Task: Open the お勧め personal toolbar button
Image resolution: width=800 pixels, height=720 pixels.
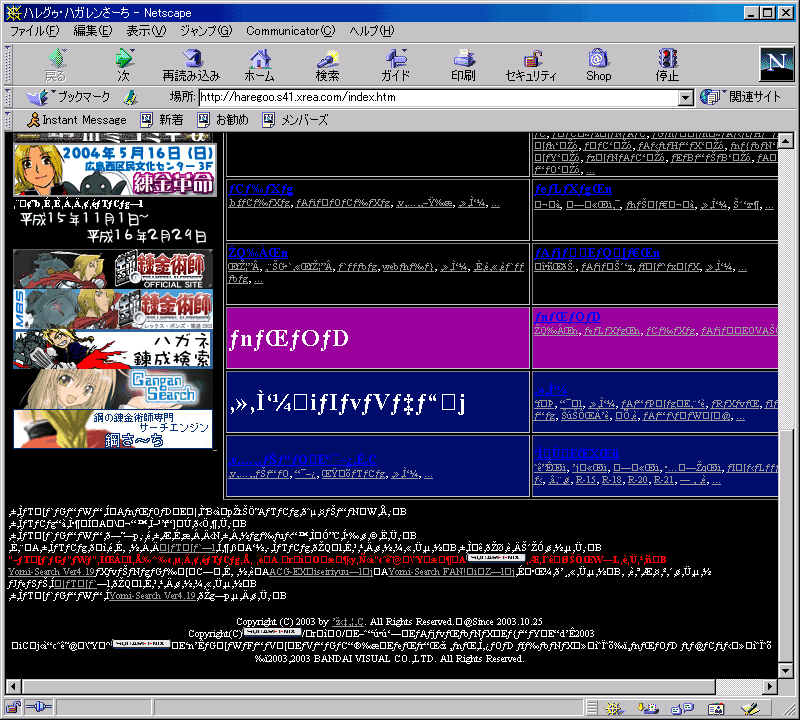Action: 223,120
